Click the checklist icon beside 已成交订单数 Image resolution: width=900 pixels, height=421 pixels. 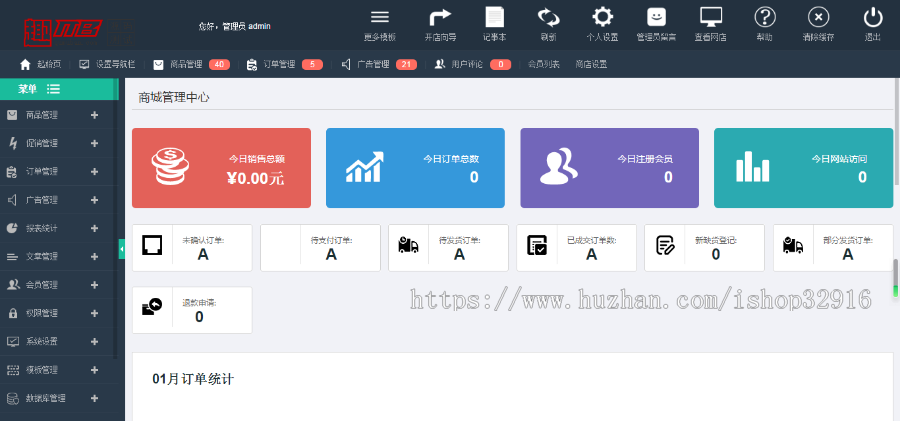(x=537, y=245)
